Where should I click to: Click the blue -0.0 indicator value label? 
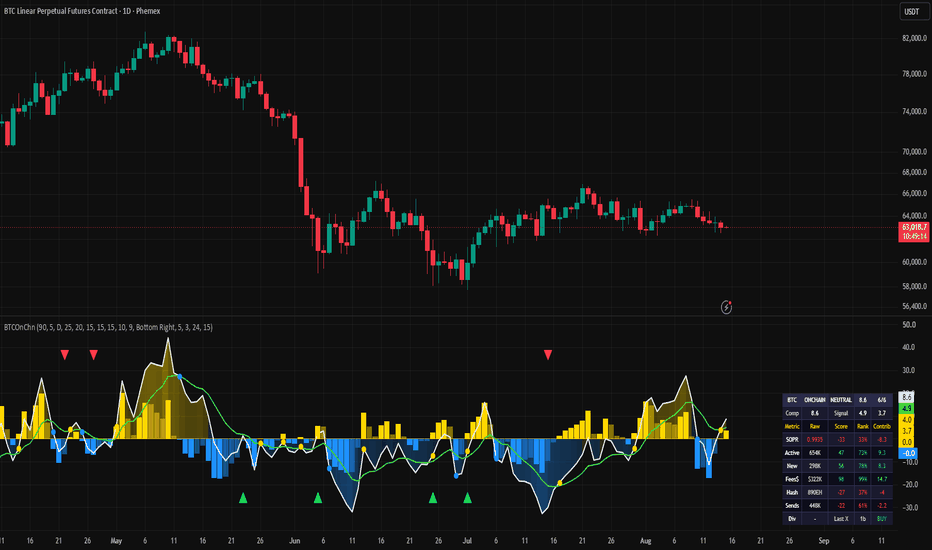click(x=908, y=453)
